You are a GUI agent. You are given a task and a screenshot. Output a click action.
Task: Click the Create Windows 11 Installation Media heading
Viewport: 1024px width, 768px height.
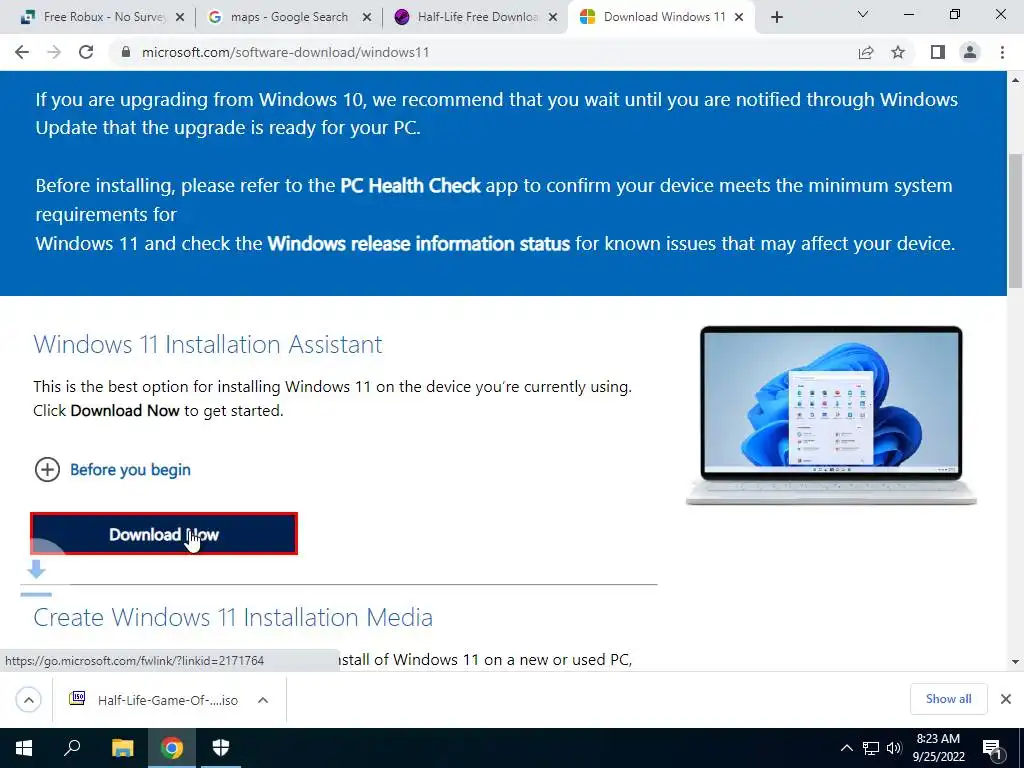(x=233, y=617)
